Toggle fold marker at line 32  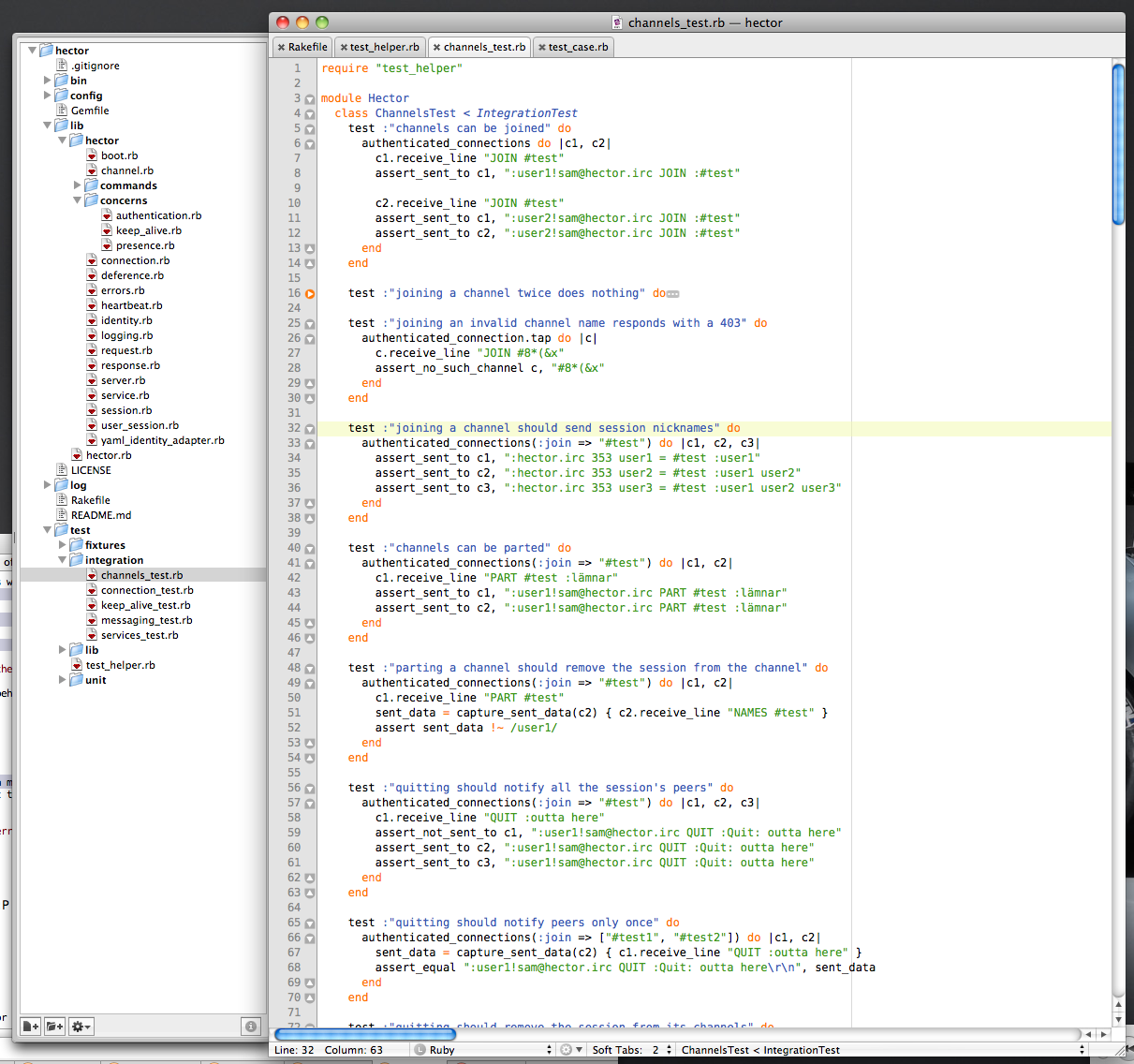pyautogui.click(x=310, y=429)
